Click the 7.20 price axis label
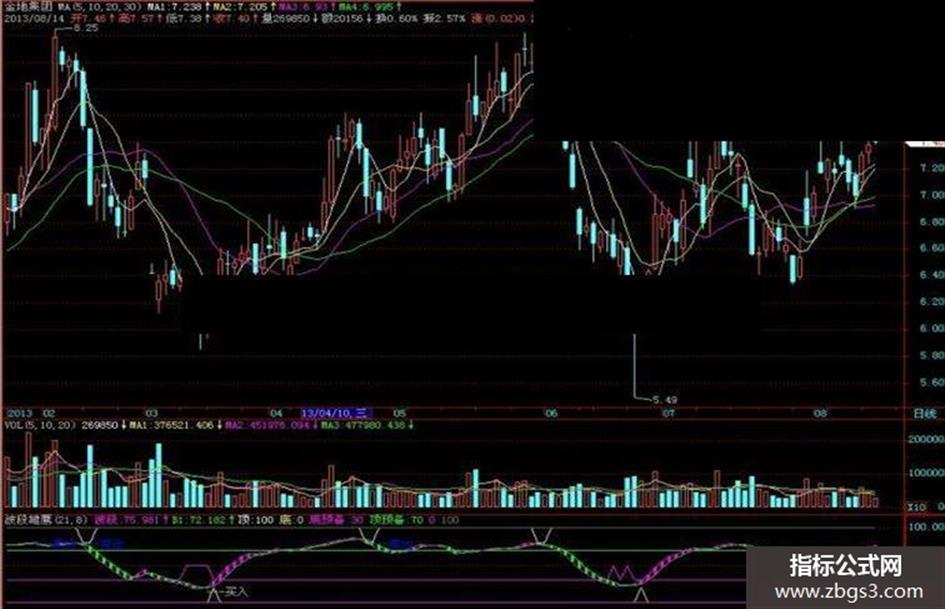Screen dimensions: 945x609 pyautogui.click(x=931, y=168)
